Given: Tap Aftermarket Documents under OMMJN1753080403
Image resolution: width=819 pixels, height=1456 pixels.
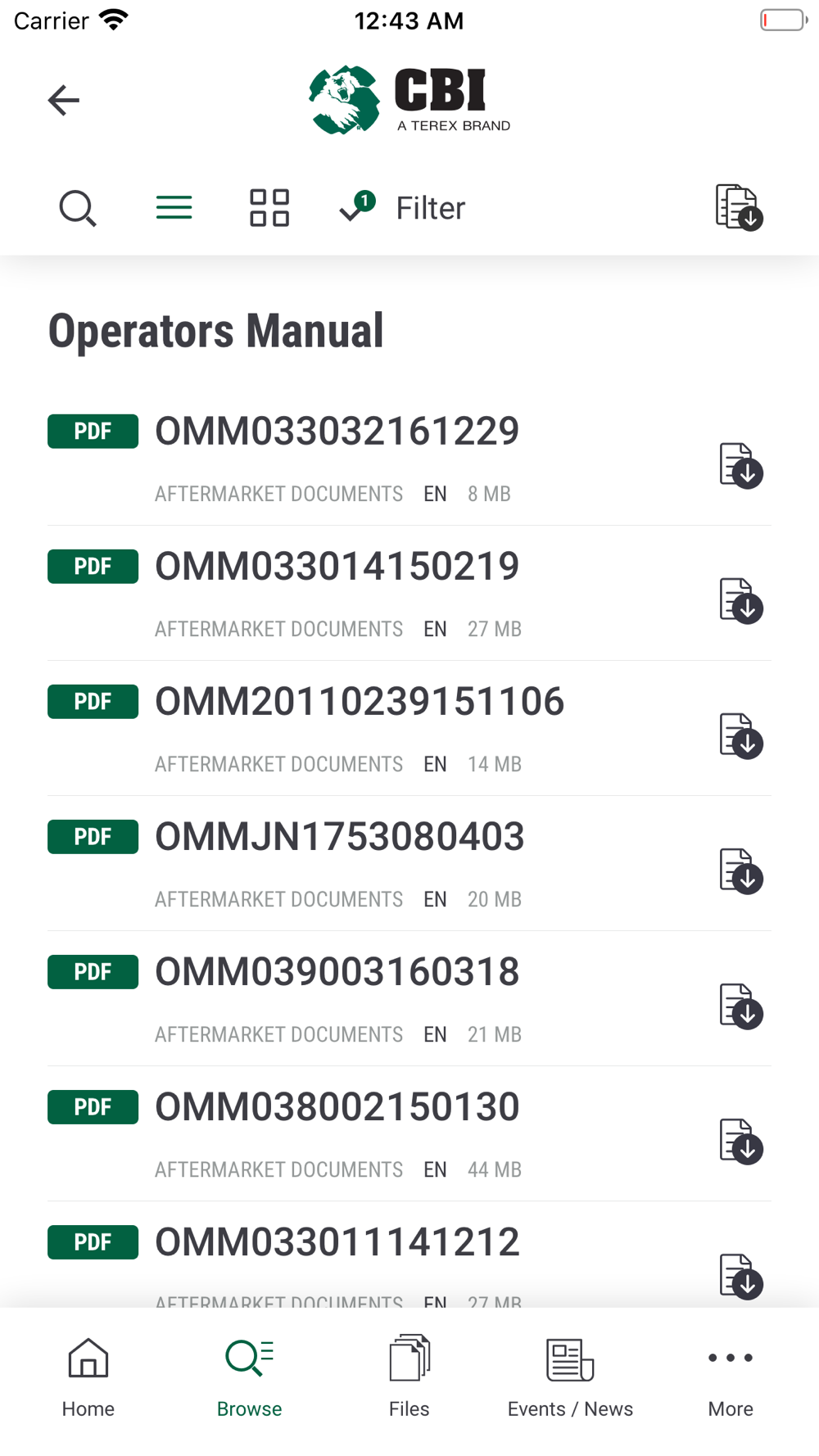Looking at the screenshot, I should tap(278, 899).
